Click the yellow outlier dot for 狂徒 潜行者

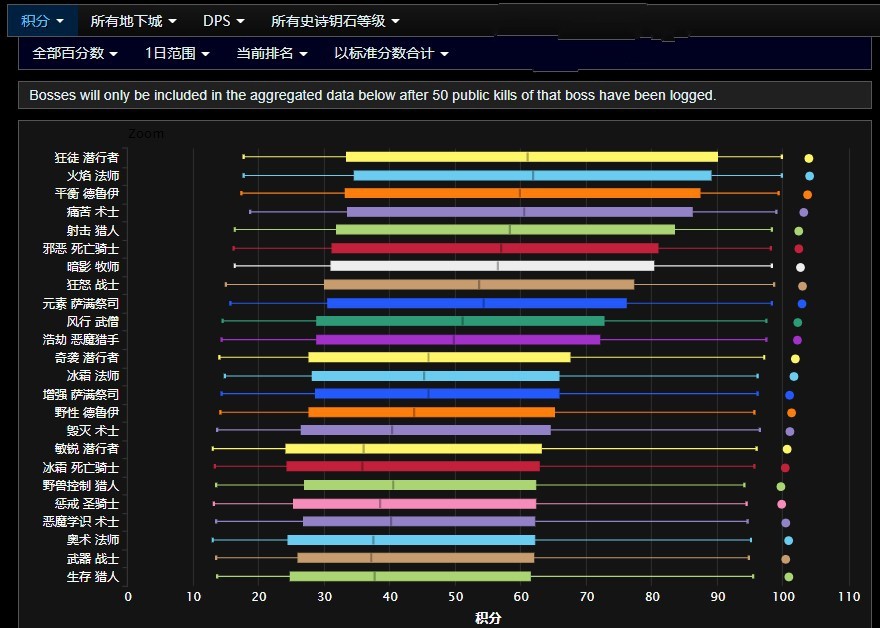[809, 158]
